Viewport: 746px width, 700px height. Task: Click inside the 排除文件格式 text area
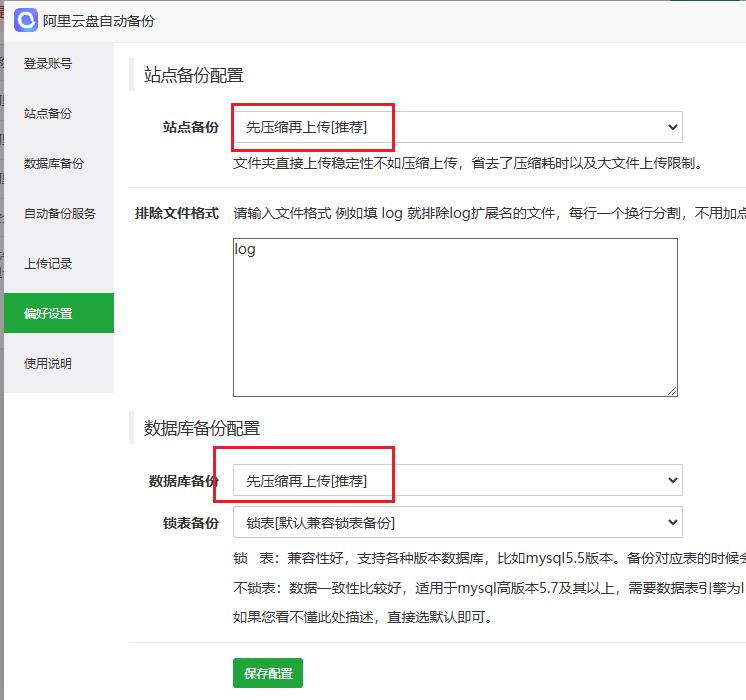[455, 317]
